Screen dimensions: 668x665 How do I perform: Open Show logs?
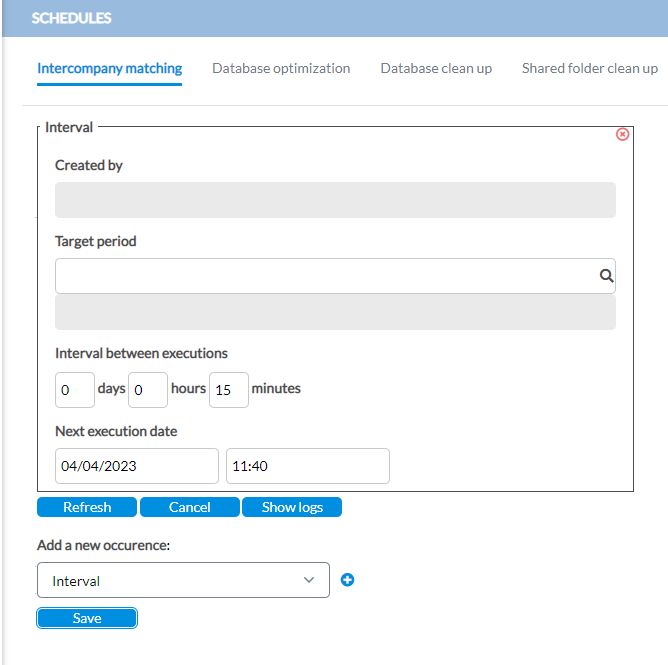coord(292,507)
